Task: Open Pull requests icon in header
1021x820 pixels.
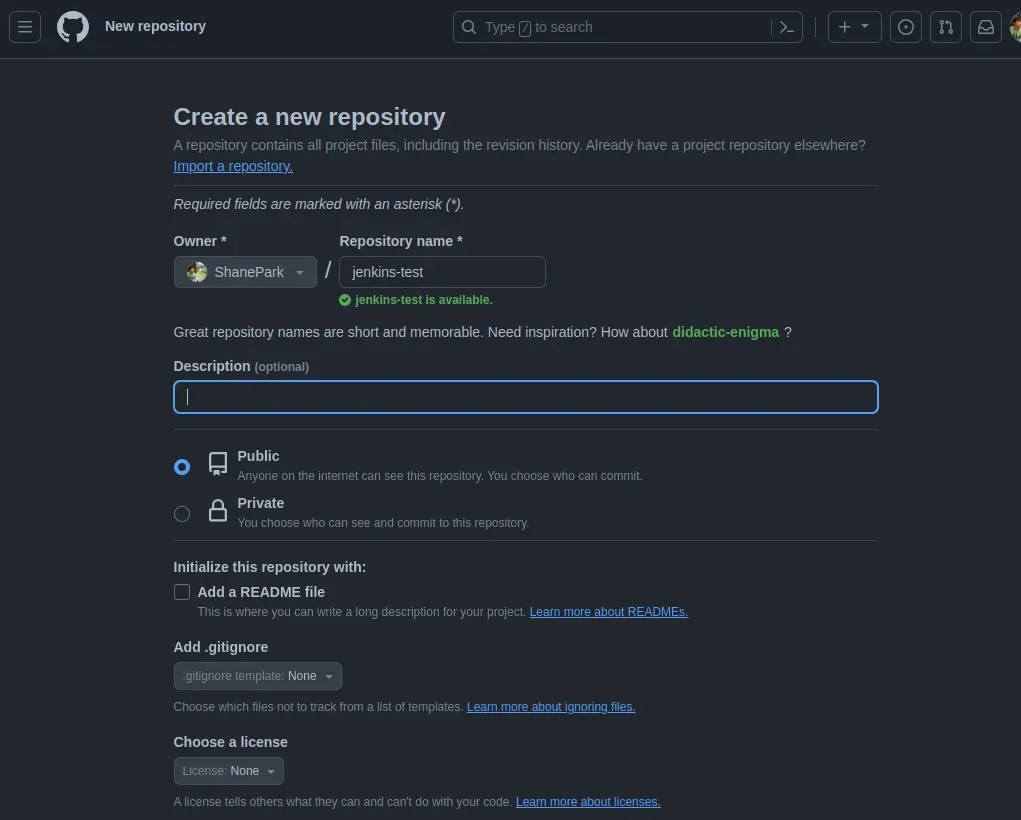Action: (945, 27)
